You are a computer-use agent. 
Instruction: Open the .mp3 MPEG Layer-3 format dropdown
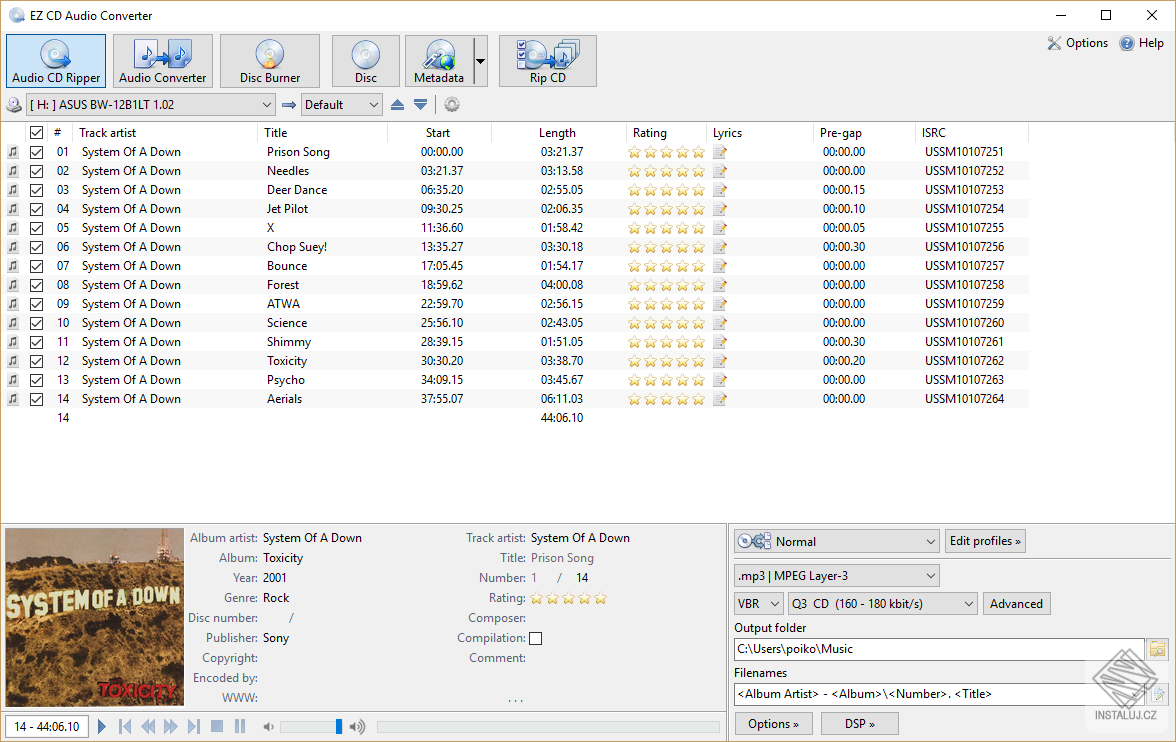(x=836, y=575)
